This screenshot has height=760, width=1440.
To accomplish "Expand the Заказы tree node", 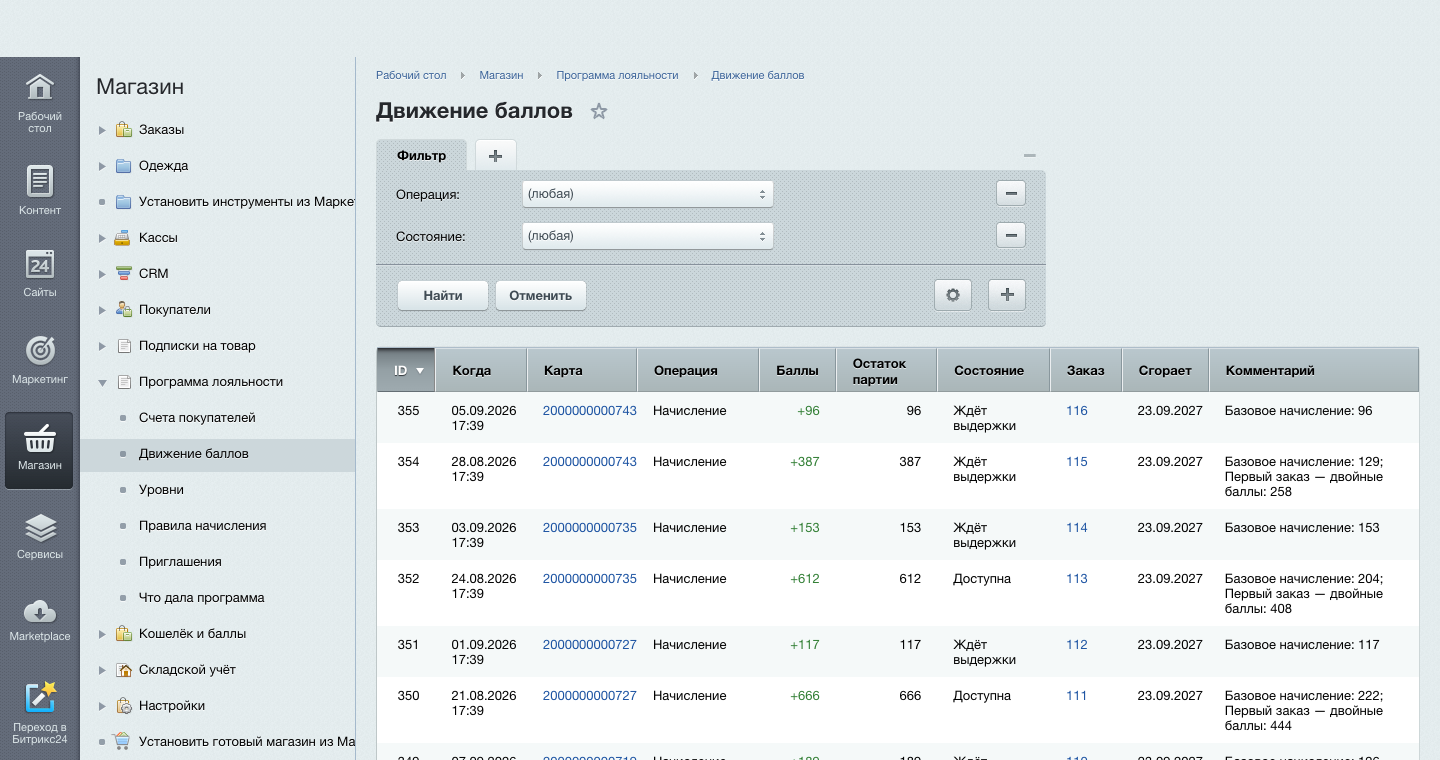I will point(102,130).
